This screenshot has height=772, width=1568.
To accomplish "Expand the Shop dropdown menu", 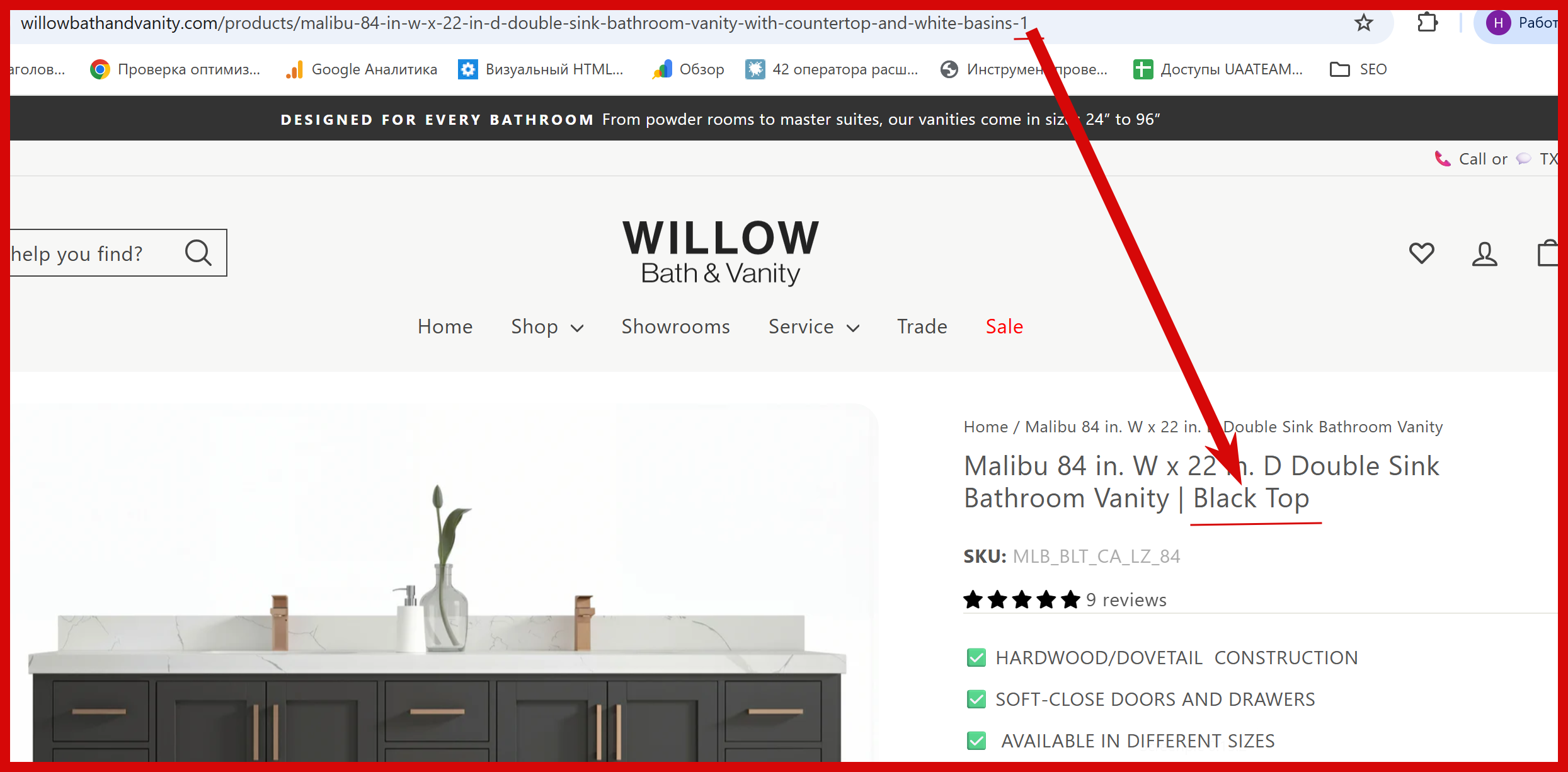I will (x=547, y=326).
